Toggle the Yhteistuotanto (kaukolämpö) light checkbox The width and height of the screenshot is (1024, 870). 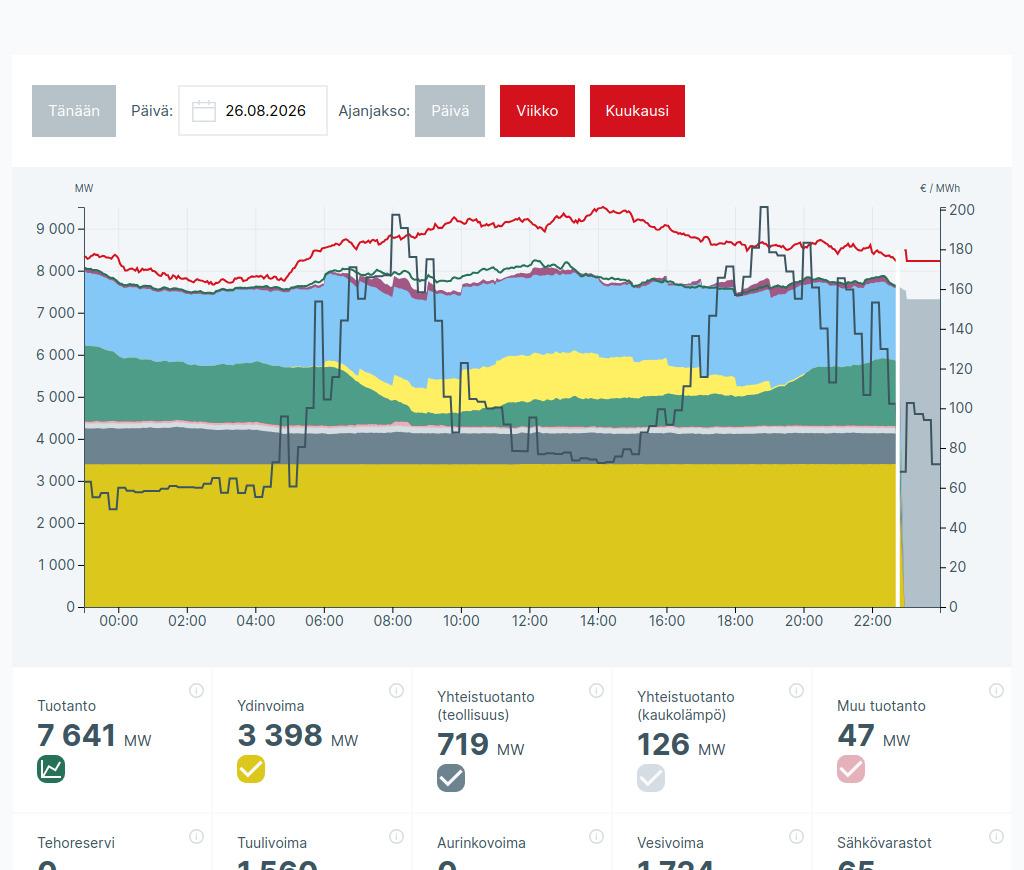(650, 778)
